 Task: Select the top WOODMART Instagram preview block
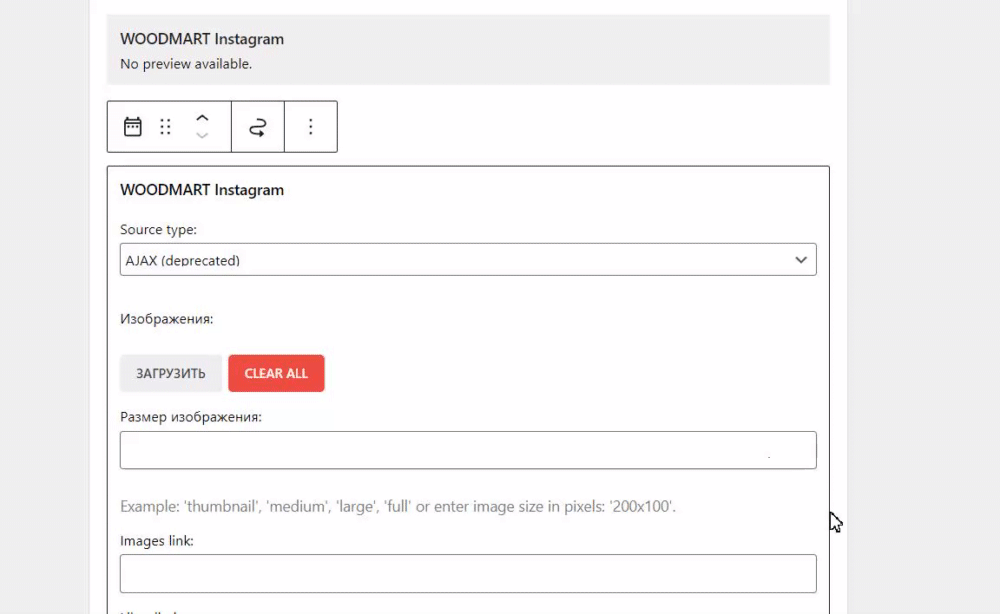pos(468,50)
